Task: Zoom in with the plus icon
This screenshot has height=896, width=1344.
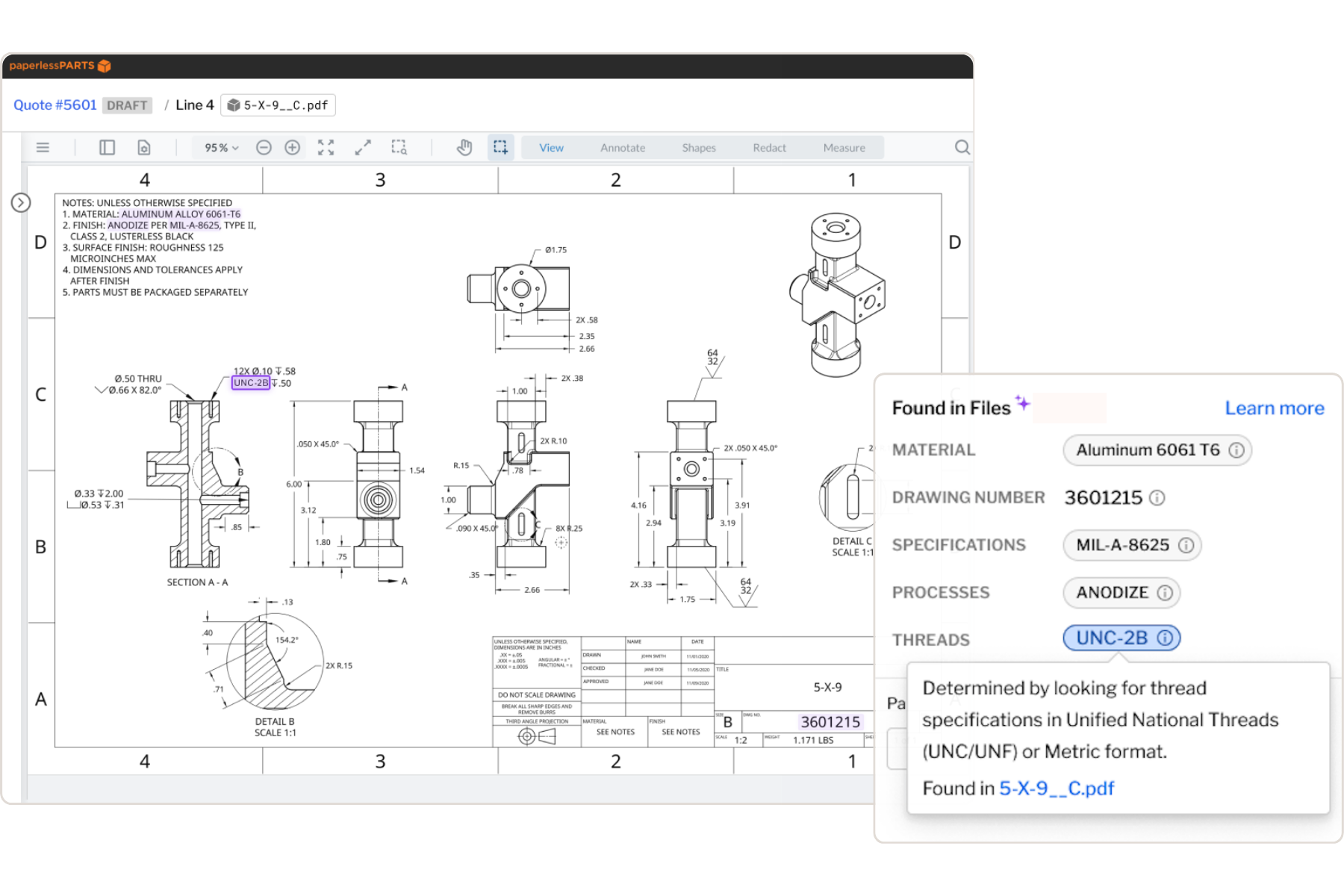Action: pyautogui.click(x=293, y=148)
